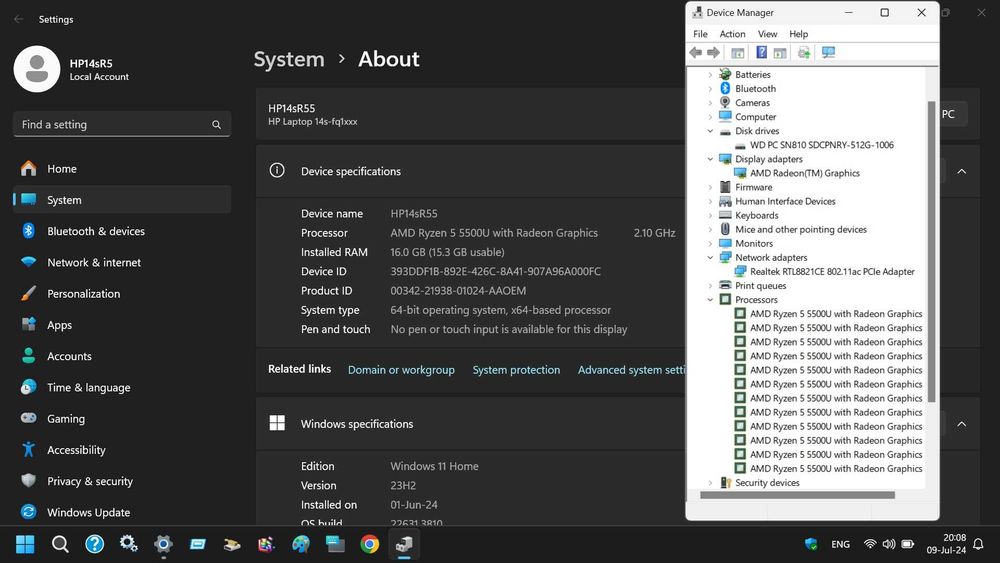Screen dimensions: 1000x563
Task: Click the notification bell in system tray
Action: tap(978, 544)
